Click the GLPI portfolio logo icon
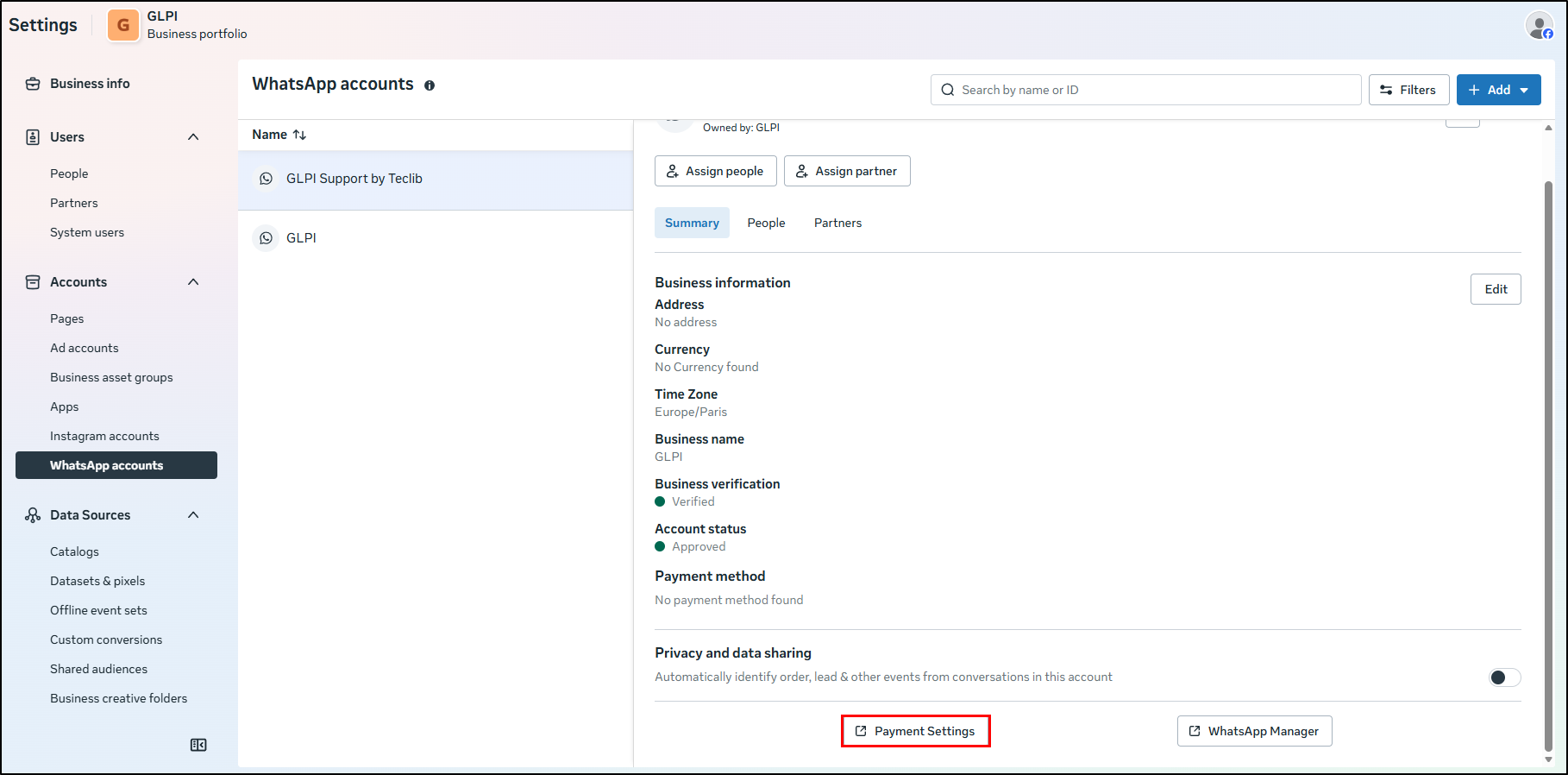The height and width of the screenshot is (775, 1568). tap(123, 26)
